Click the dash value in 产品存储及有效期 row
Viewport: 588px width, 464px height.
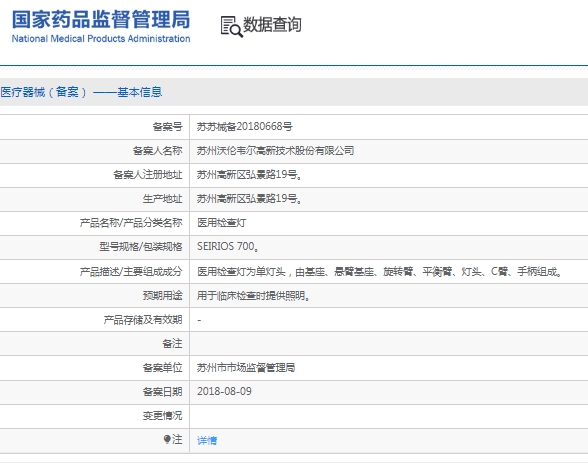(x=199, y=320)
